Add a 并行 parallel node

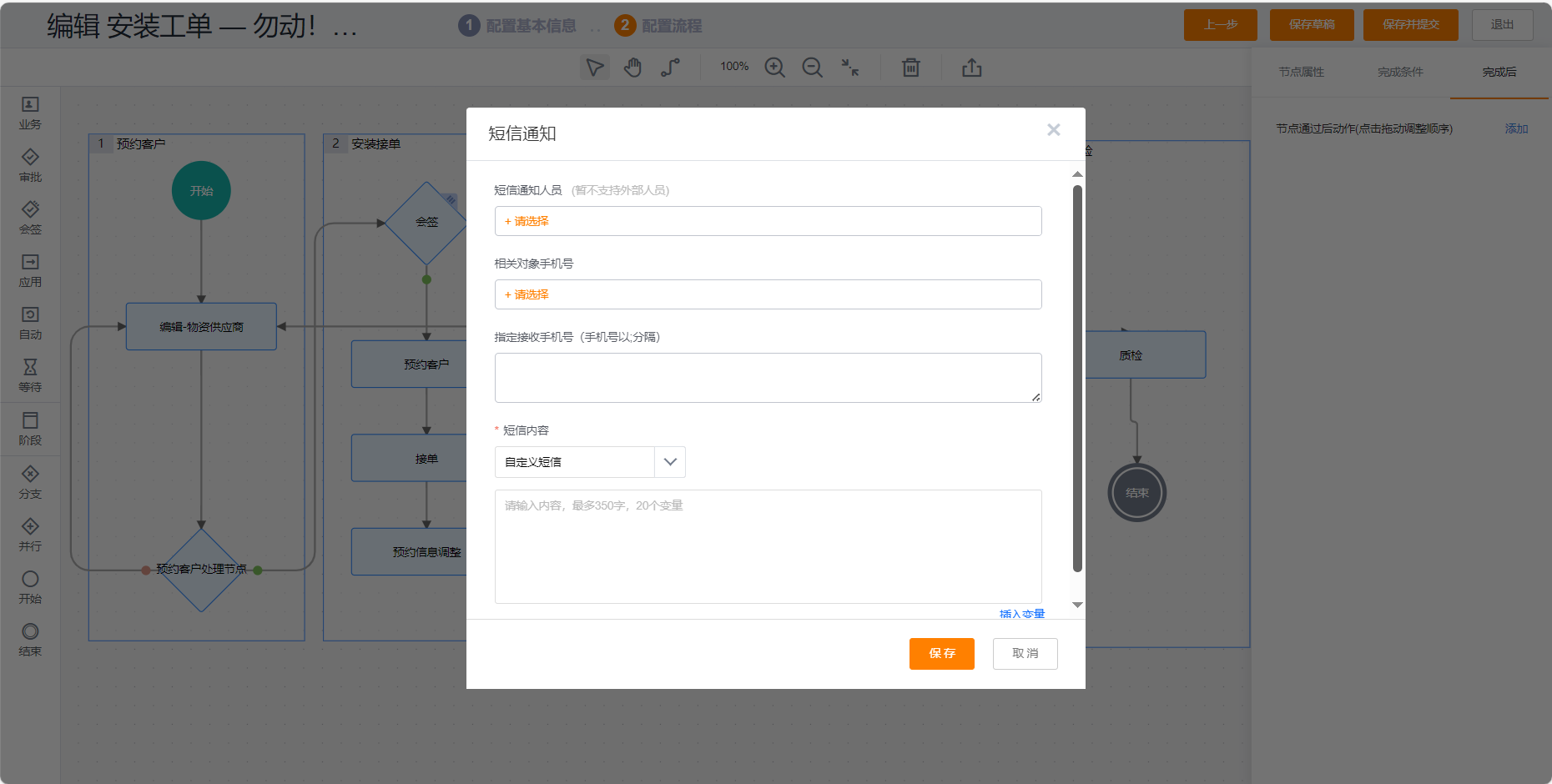(x=30, y=535)
